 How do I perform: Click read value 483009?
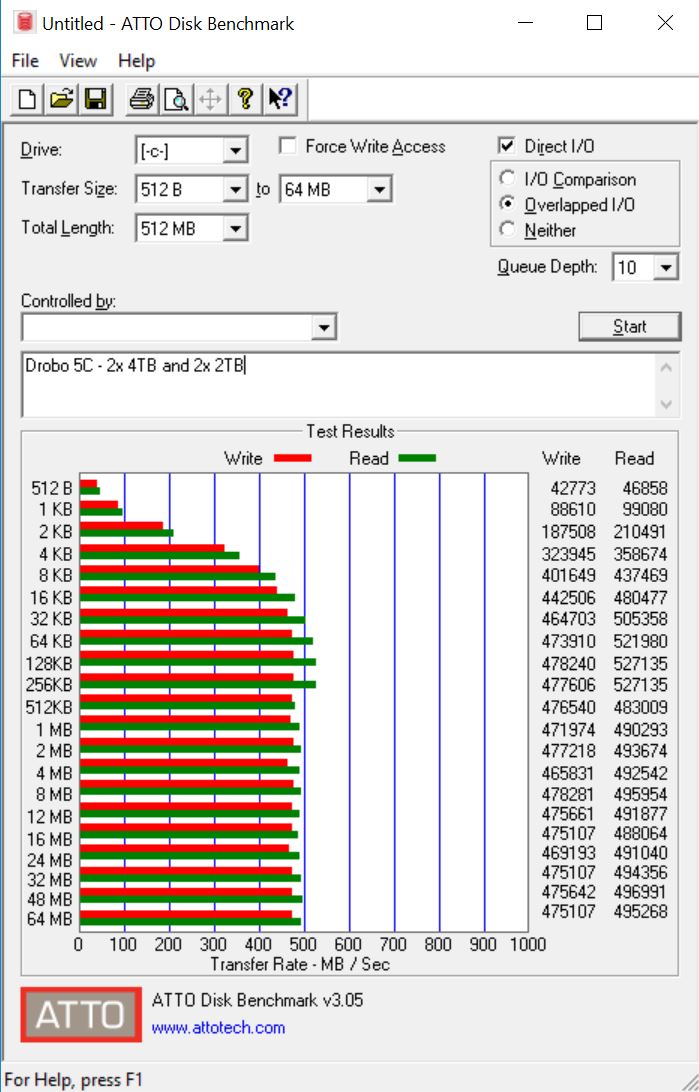click(640, 707)
